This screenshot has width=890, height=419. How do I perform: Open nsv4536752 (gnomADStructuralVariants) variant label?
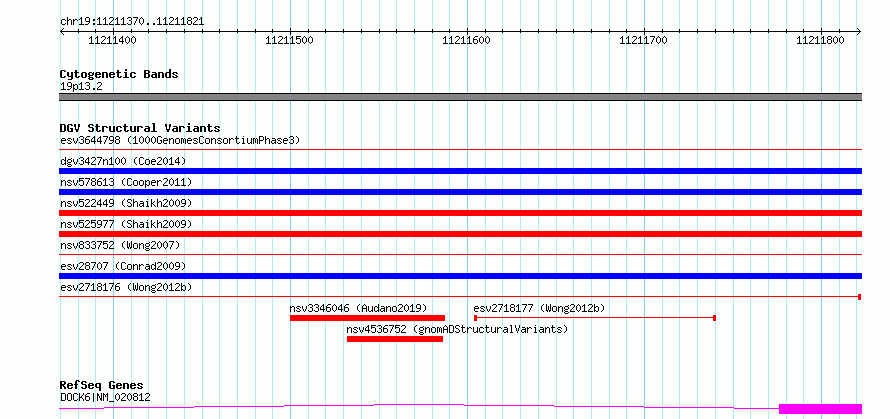click(x=457, y=329)
